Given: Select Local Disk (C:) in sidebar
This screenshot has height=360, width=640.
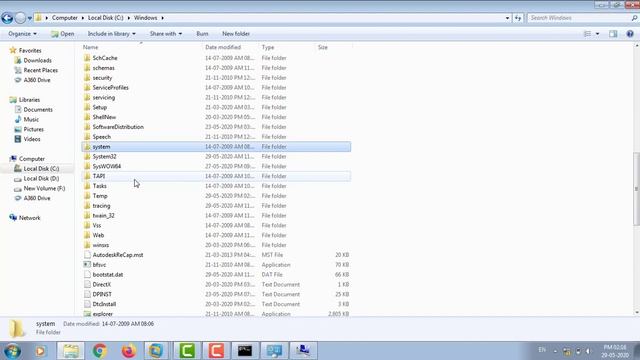Looking at the screenshot, I should point(41,169).
